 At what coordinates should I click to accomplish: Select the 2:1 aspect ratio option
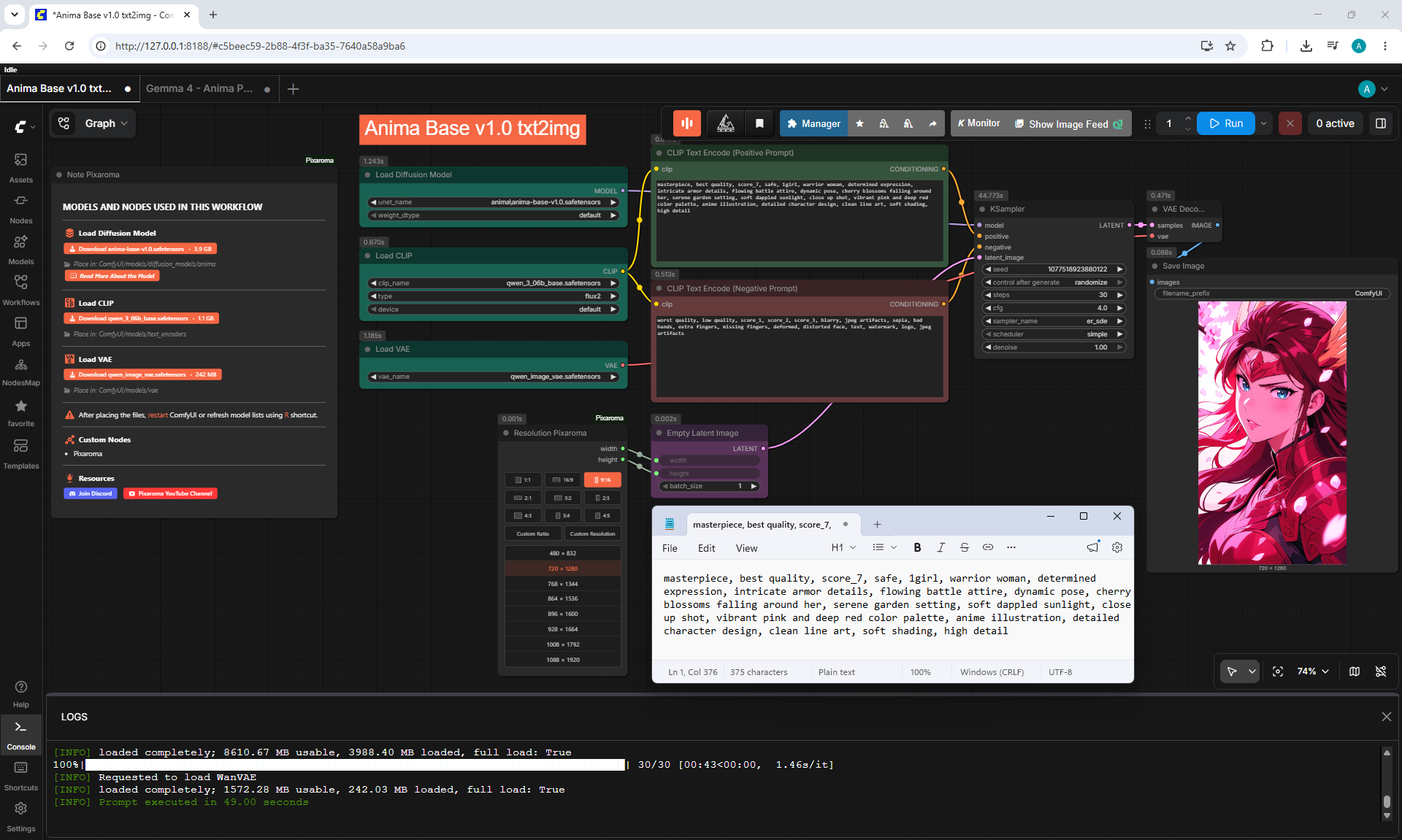pos(523,498)
